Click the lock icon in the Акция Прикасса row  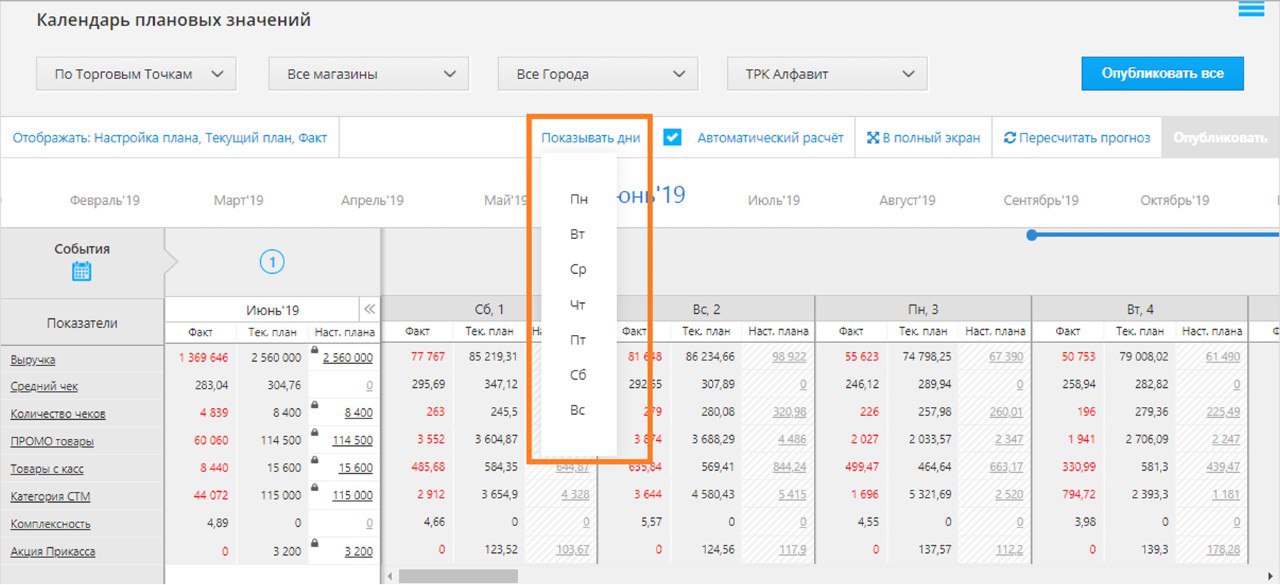point(316,543)
